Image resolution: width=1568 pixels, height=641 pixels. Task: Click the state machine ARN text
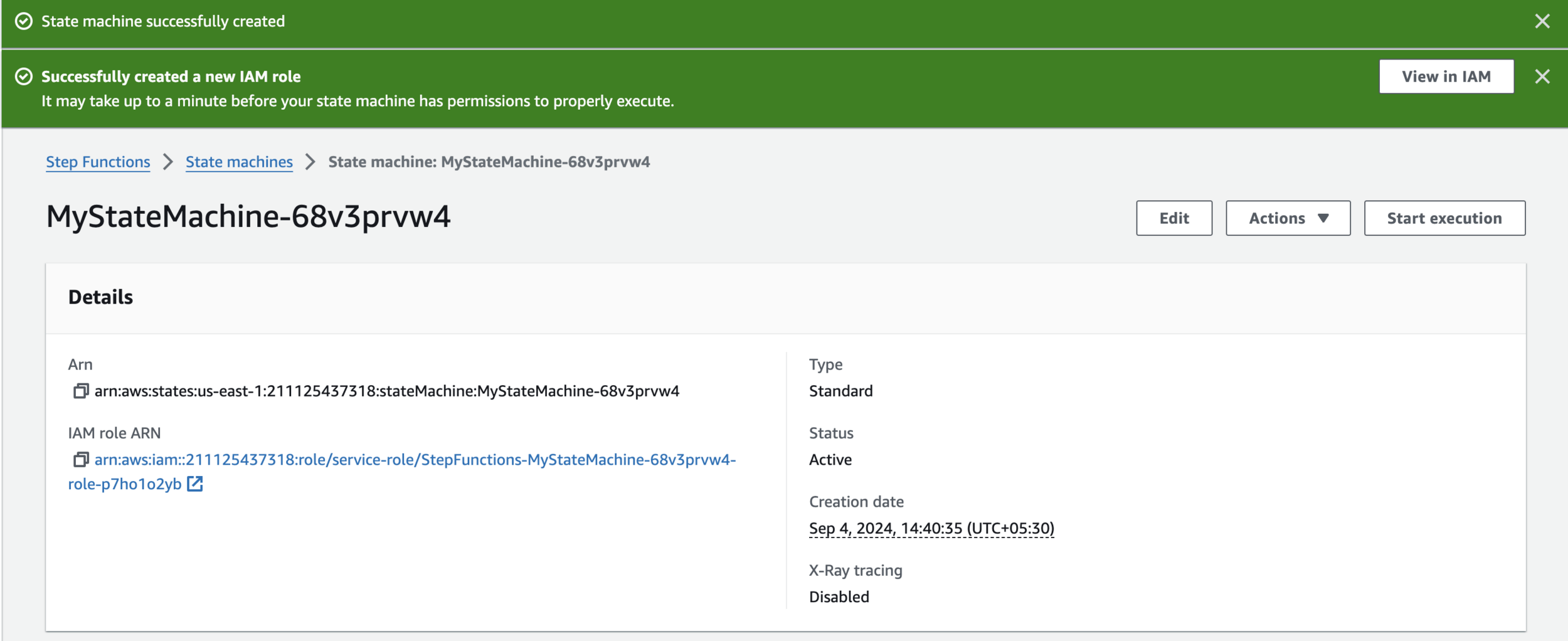(387, 391)
